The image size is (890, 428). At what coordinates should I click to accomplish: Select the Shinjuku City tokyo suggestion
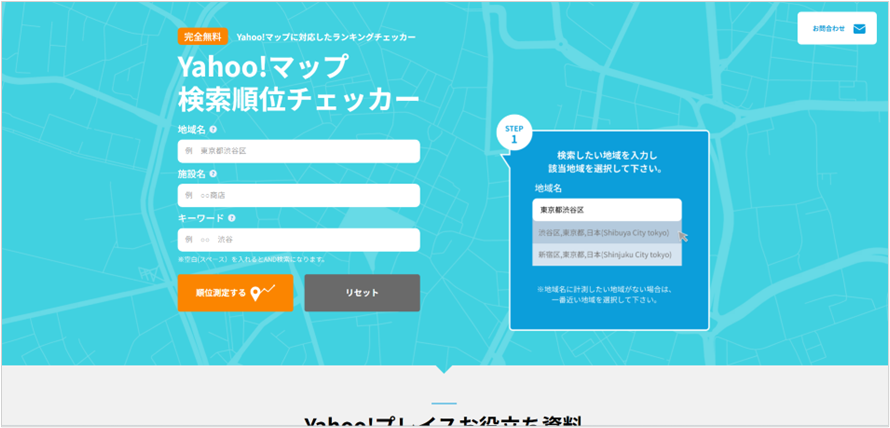607,254
